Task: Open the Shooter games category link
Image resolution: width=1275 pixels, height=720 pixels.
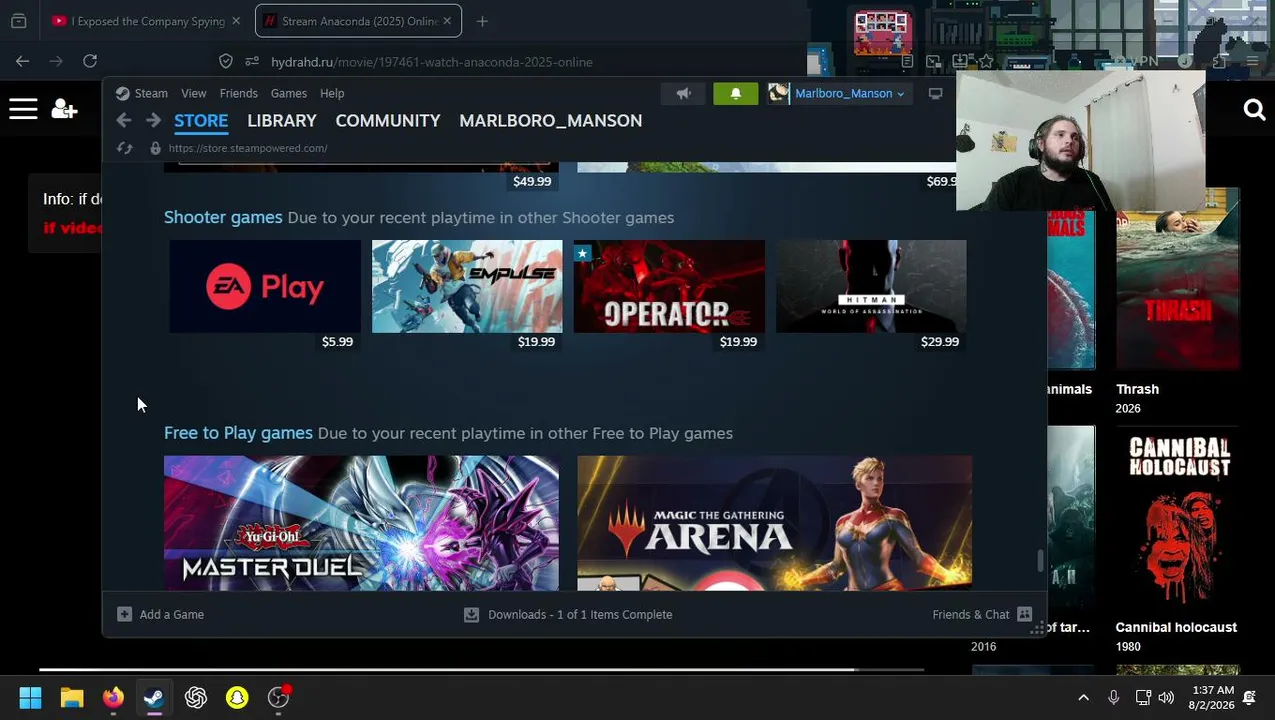Action: pos(223,217)
